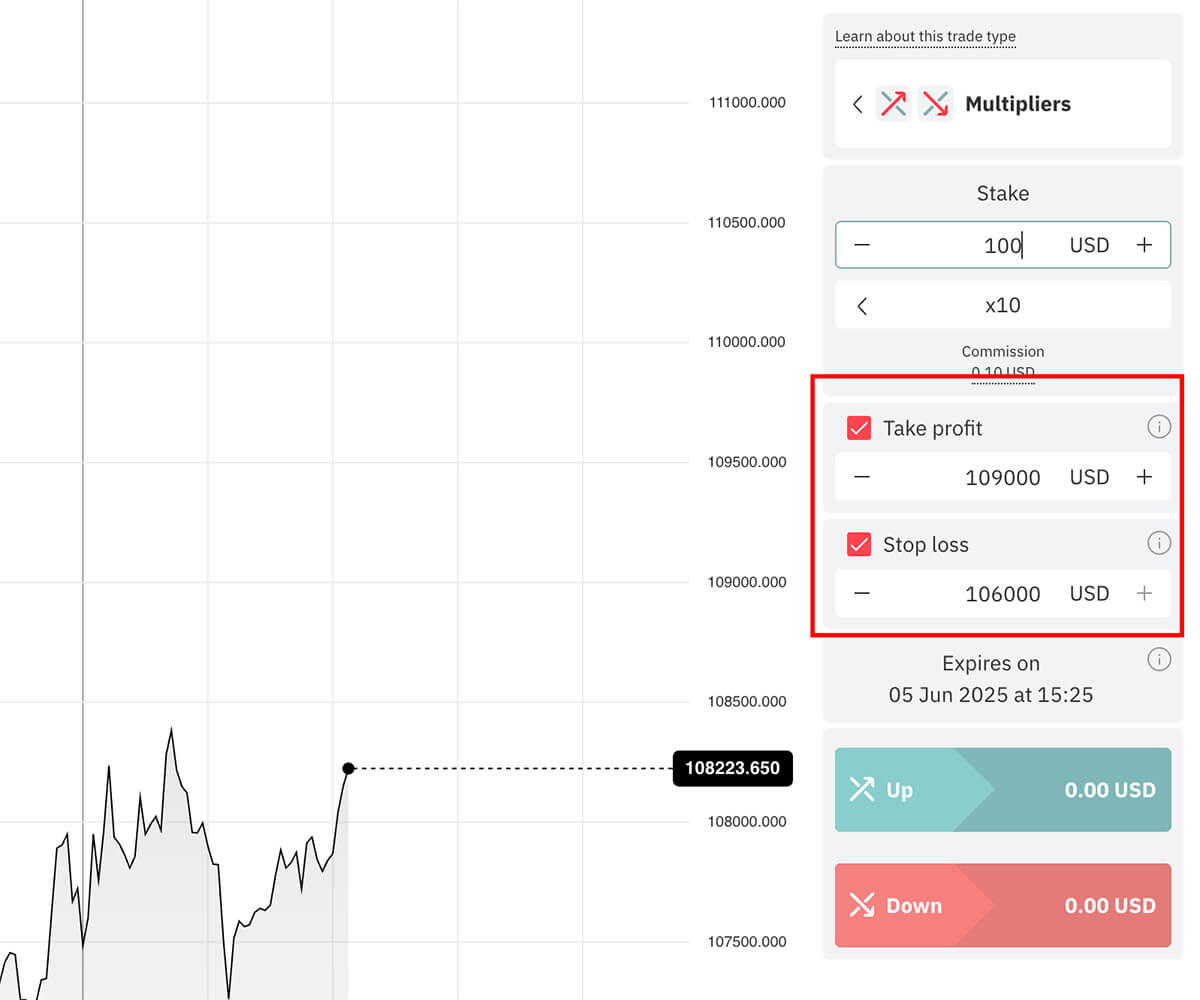Decrease stake with the minus icon
Screen dimensions: 1200x1000
tap(862, 245)
